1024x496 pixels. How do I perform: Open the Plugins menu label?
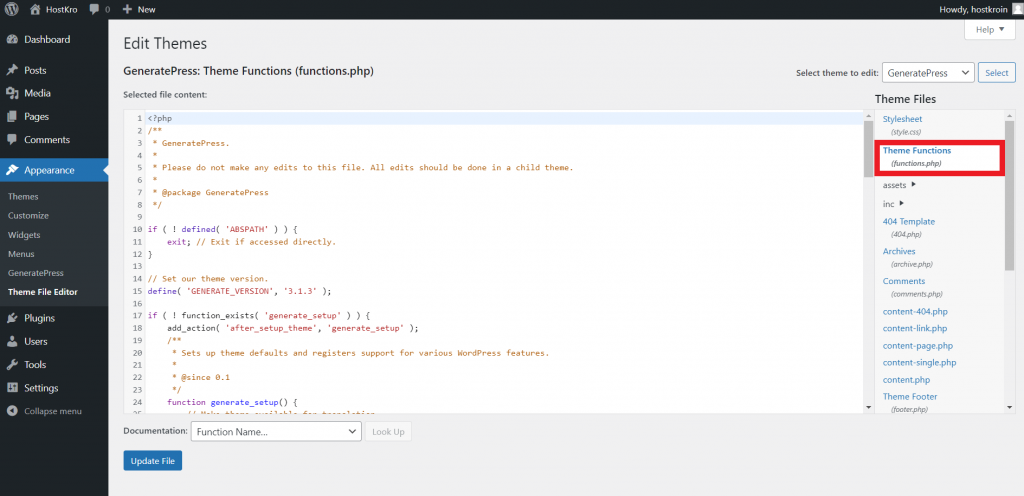coord(39,318)
